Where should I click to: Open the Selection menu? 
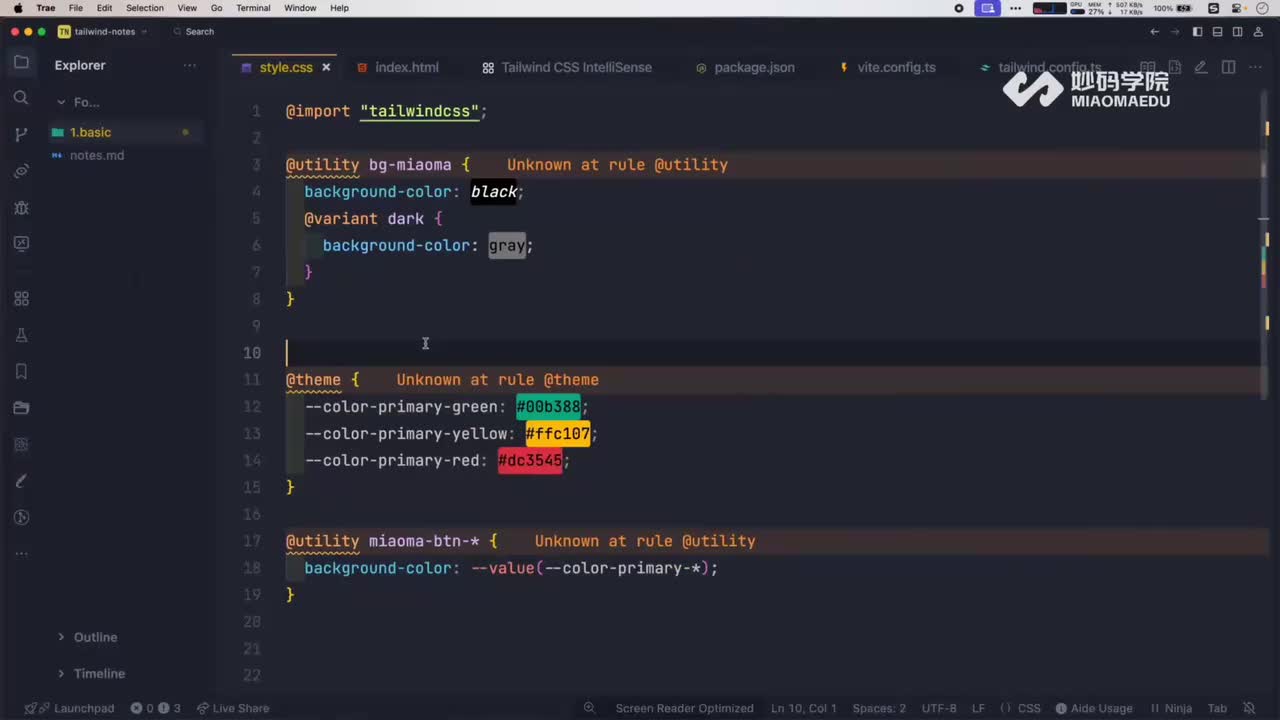point(144,8)
